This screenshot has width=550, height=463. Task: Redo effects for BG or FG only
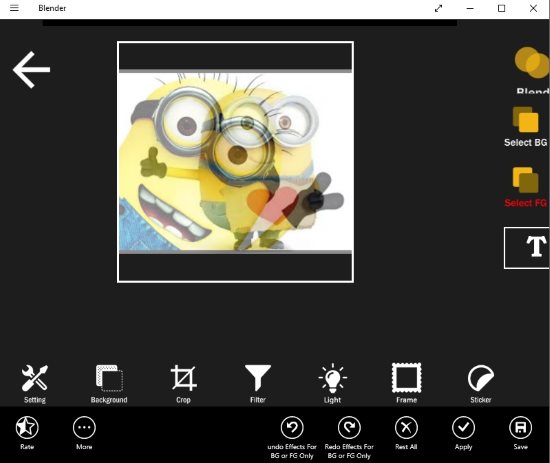[x=349, y=437]
